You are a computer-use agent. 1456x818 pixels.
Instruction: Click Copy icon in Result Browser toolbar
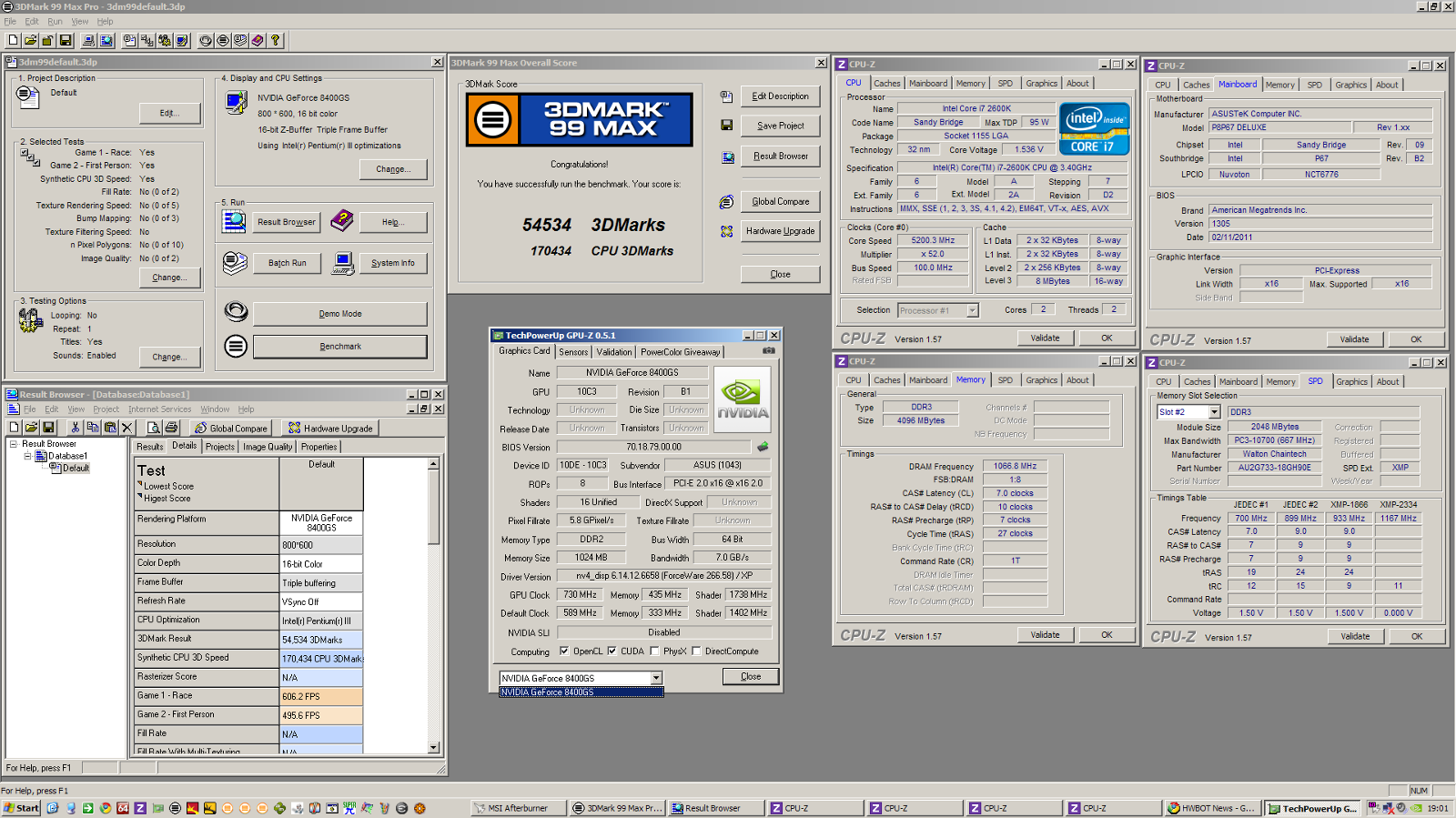point(92,427)
